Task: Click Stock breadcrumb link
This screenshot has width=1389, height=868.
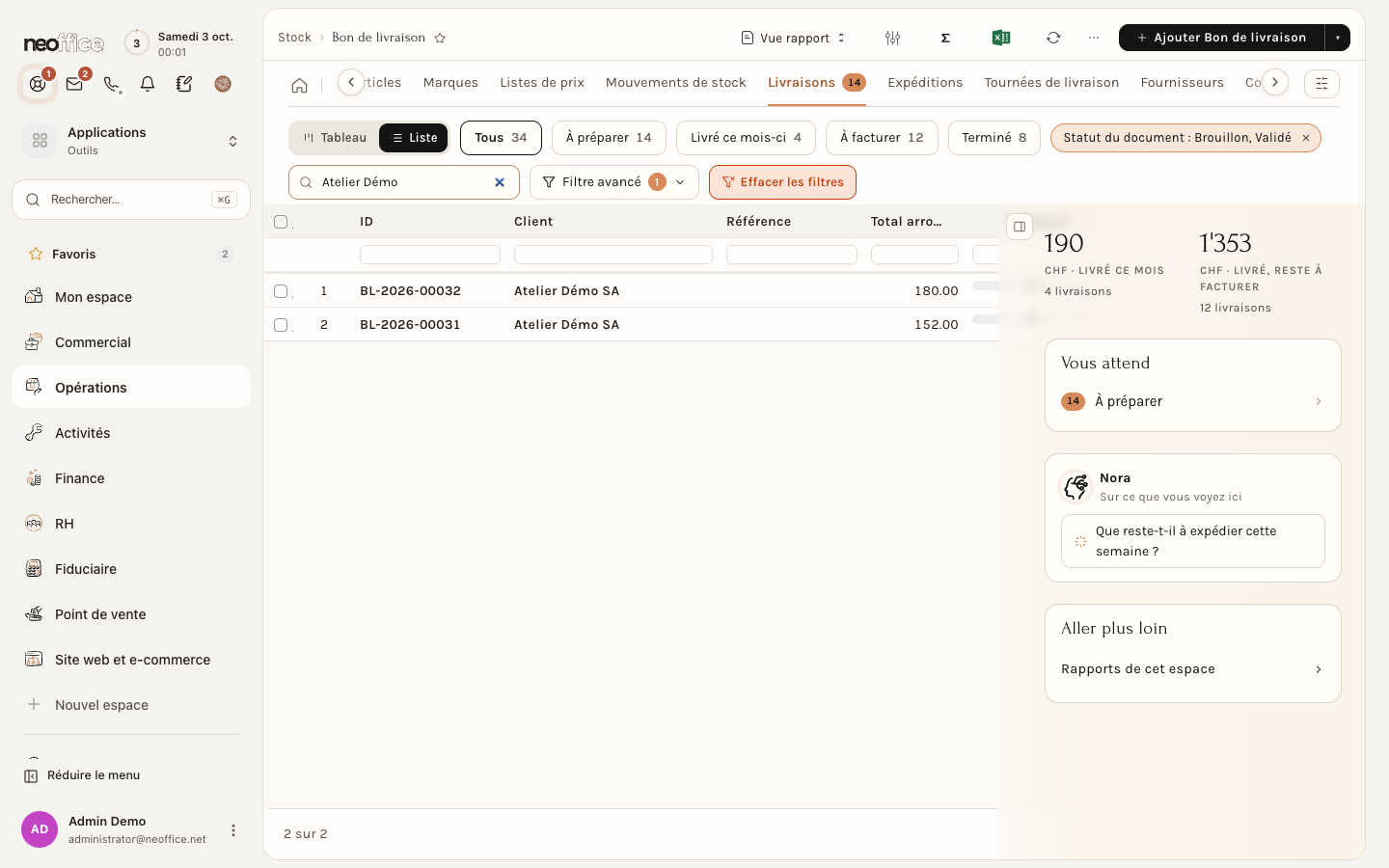Action: (294, 38)
